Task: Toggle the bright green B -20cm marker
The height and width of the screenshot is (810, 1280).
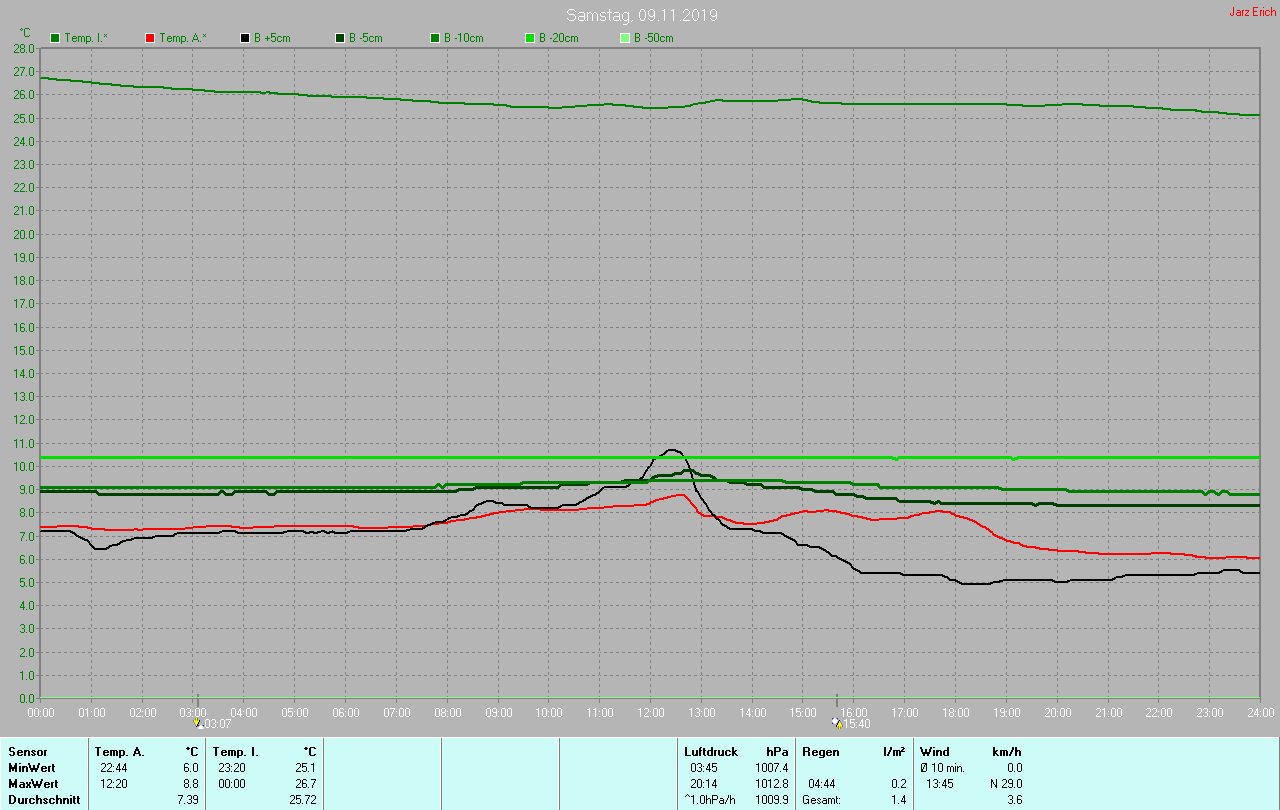Action: tap(530, 38)
